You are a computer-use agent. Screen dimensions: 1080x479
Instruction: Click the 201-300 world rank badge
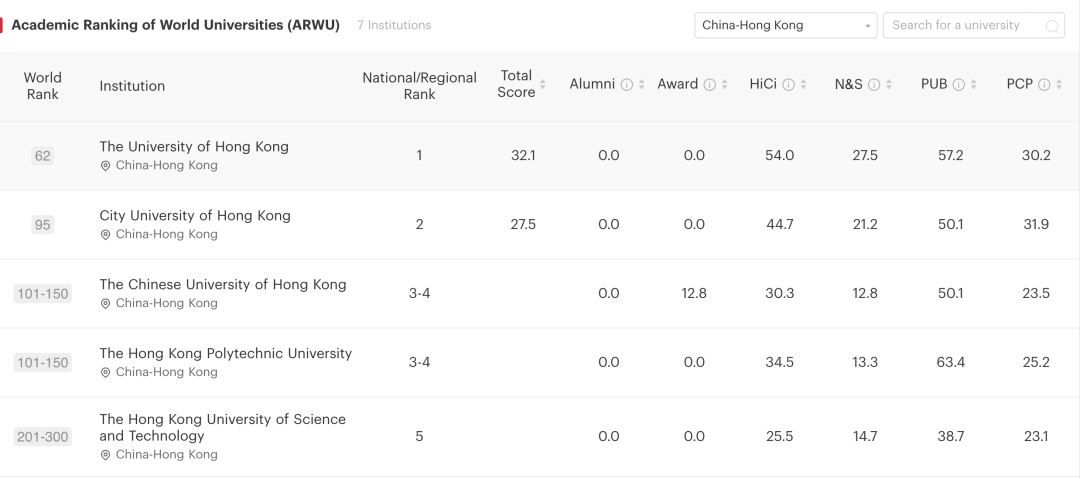point(43,437)
